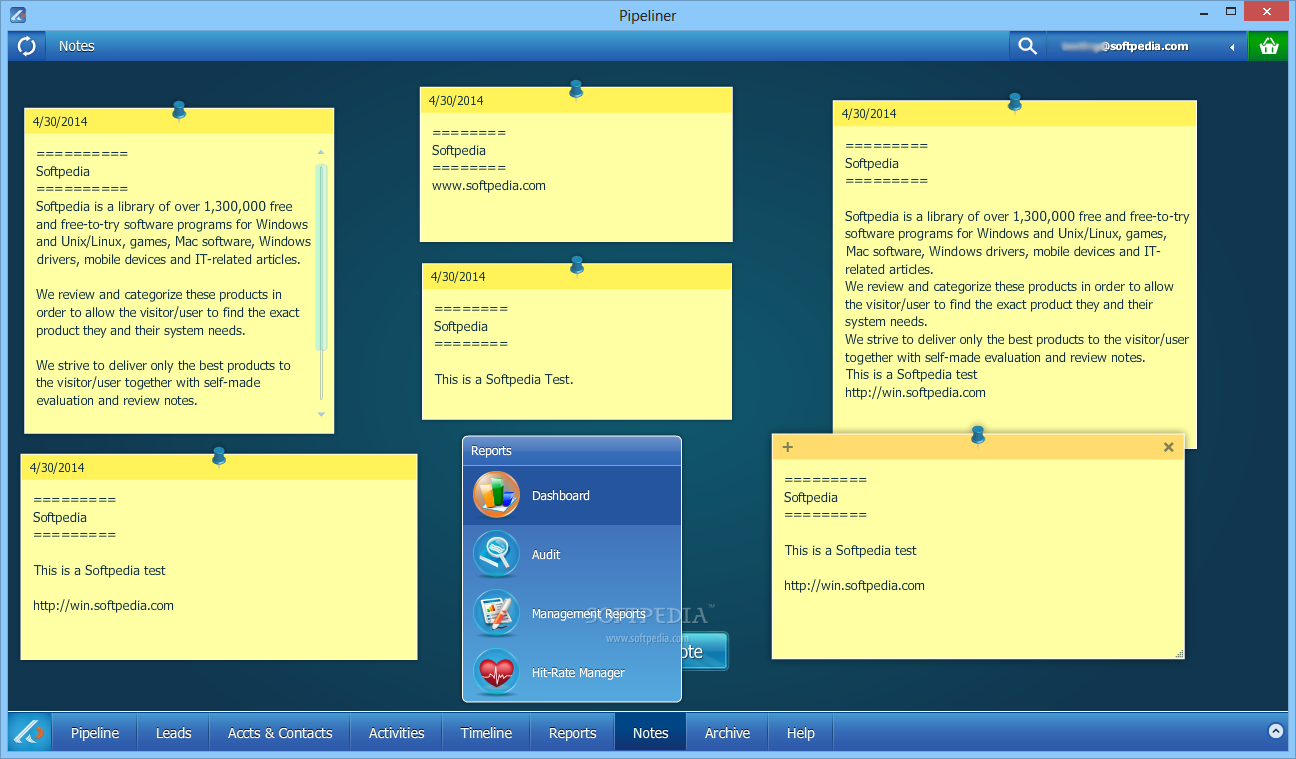Open the Timeline tab

click(486, 733)
